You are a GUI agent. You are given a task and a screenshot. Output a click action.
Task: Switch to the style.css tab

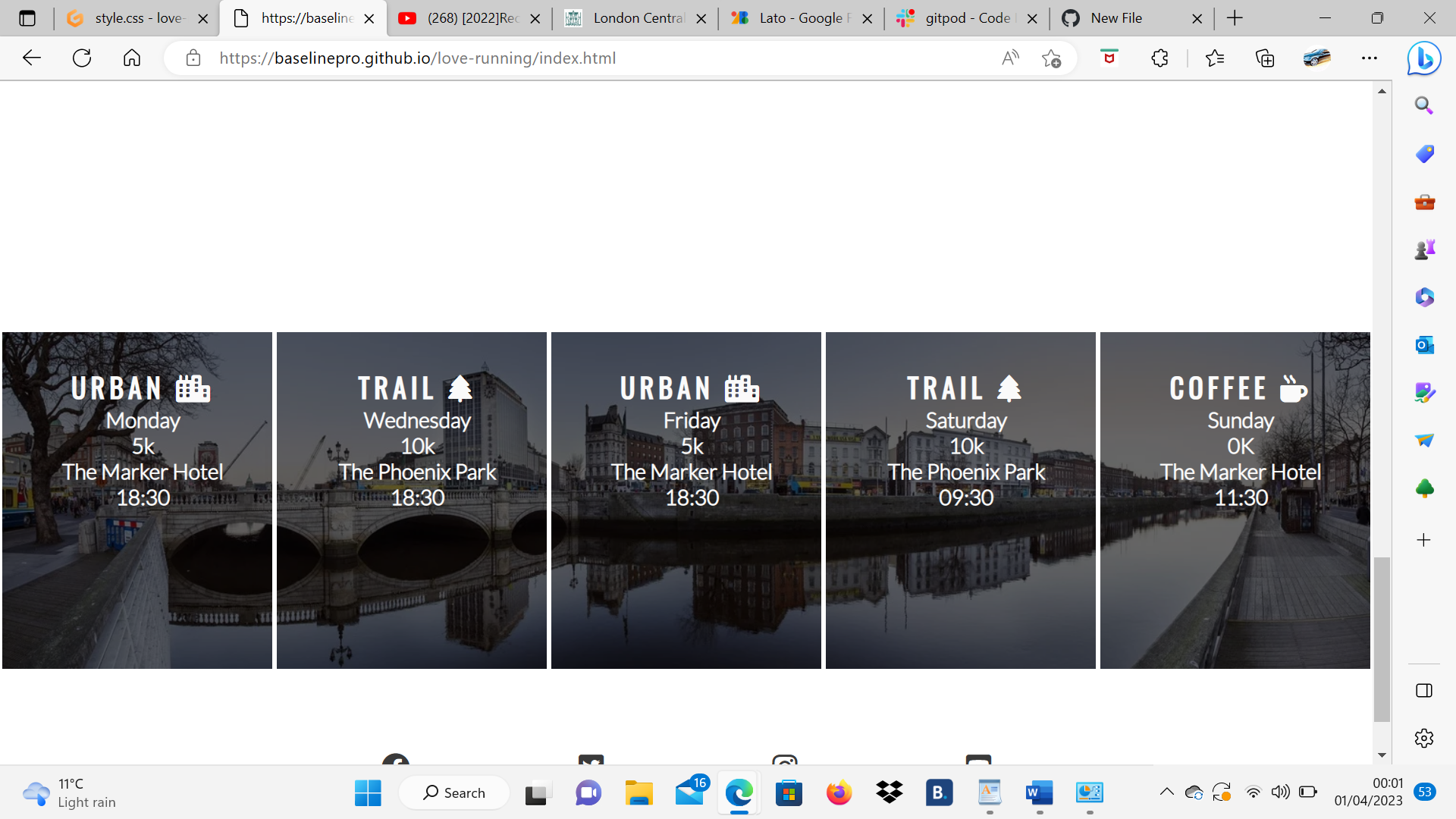[125, 17]
